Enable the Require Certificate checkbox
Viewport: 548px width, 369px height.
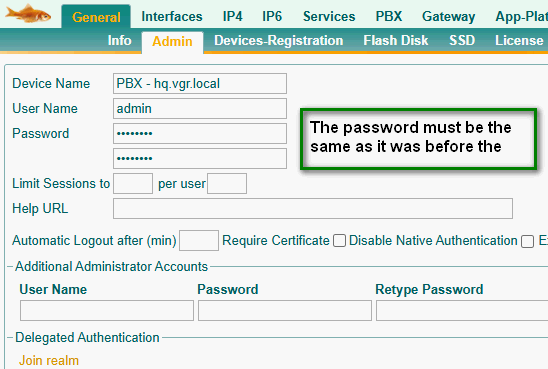point(339,241)
